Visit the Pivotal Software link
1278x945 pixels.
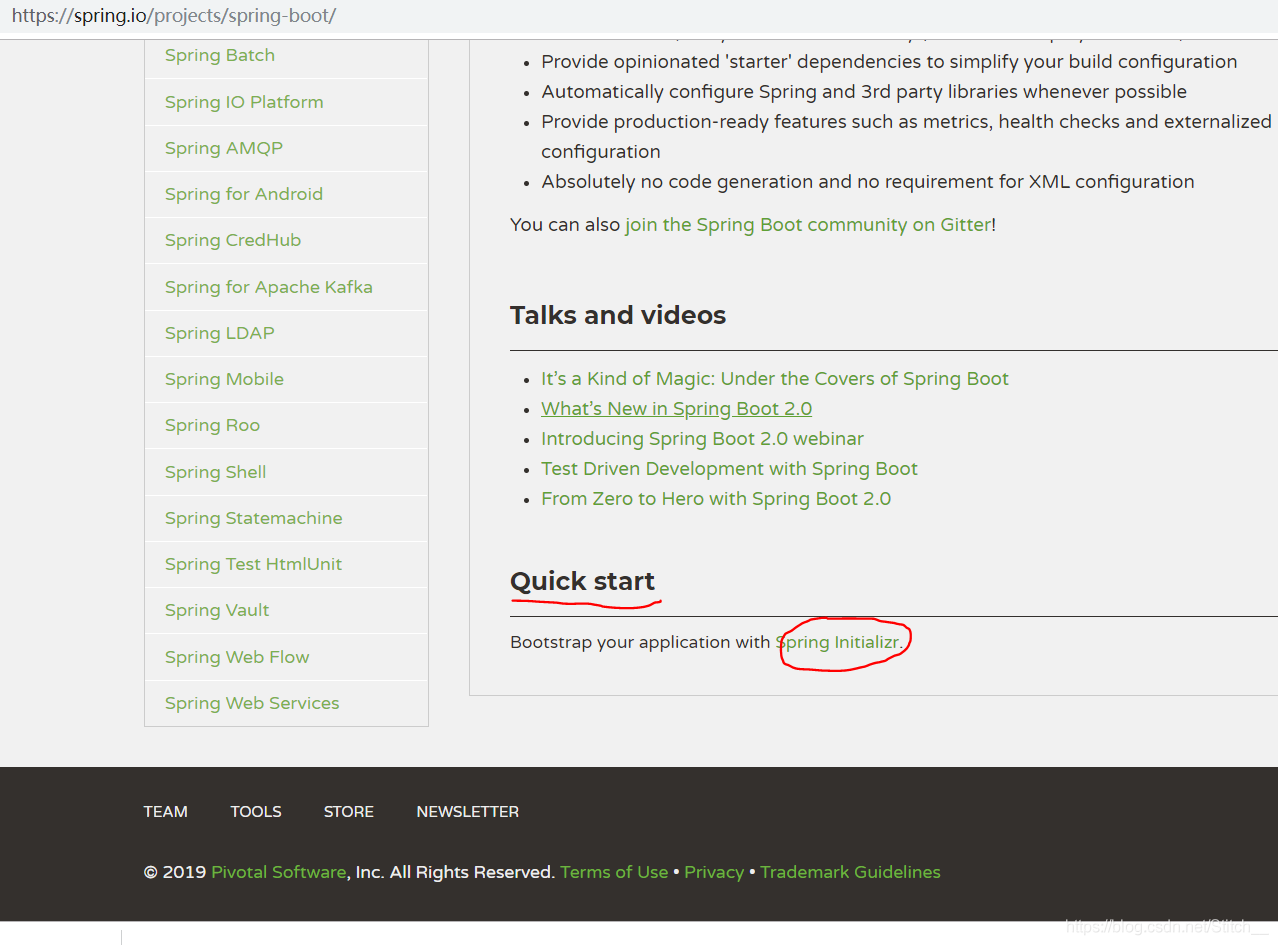[279, 872]
